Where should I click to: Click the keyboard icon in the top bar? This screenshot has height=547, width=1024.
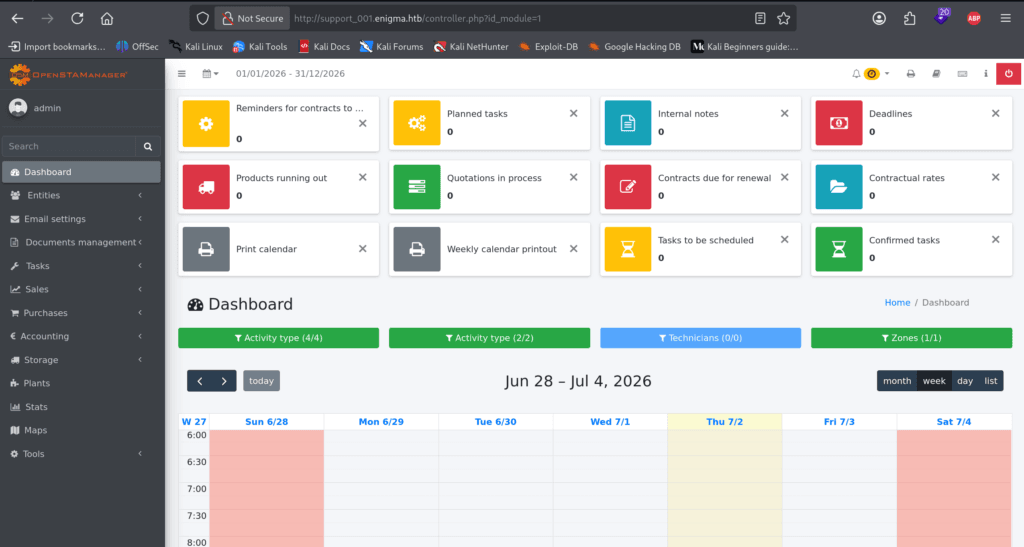click(x=962, y=74)
